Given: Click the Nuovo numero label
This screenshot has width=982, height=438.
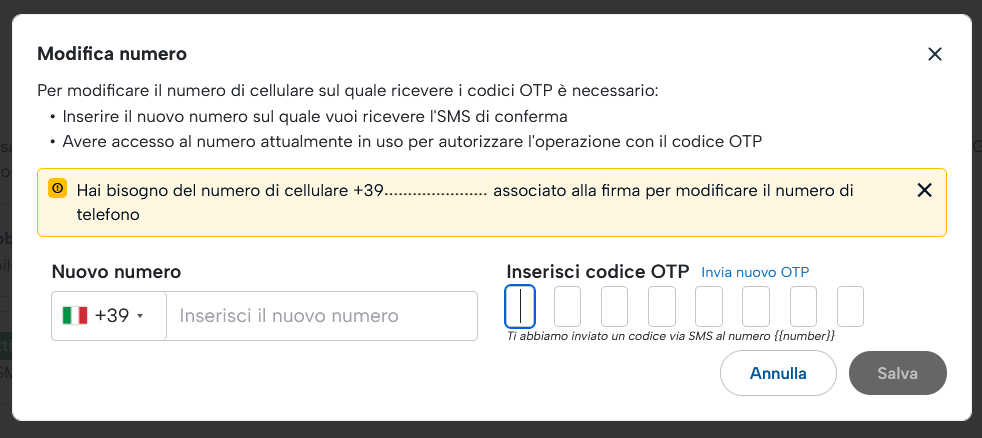Looking at the screenshot, I should [116, 271].
